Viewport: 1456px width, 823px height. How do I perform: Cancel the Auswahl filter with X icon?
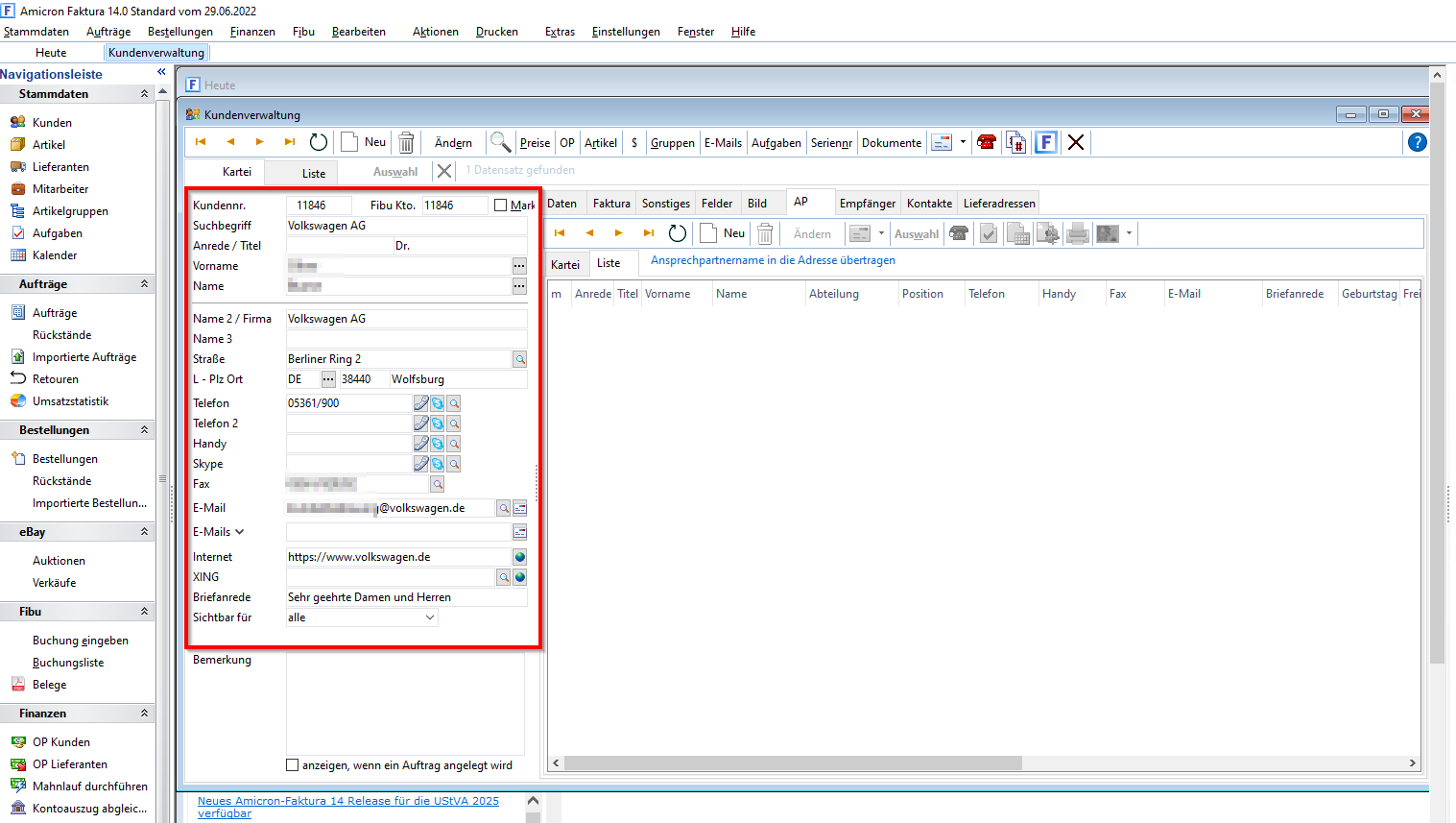(x=444, y=171)
